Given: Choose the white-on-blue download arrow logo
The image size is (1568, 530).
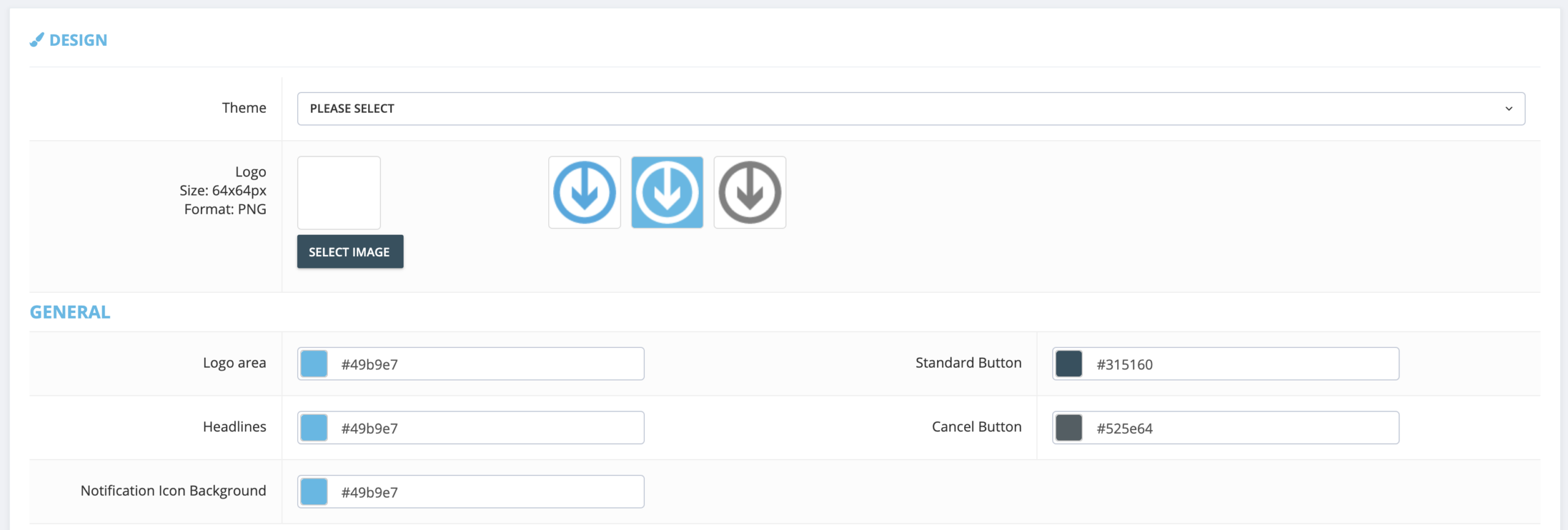Looking at the screenshot, I should pyautogui.click(x=667, y=192).
